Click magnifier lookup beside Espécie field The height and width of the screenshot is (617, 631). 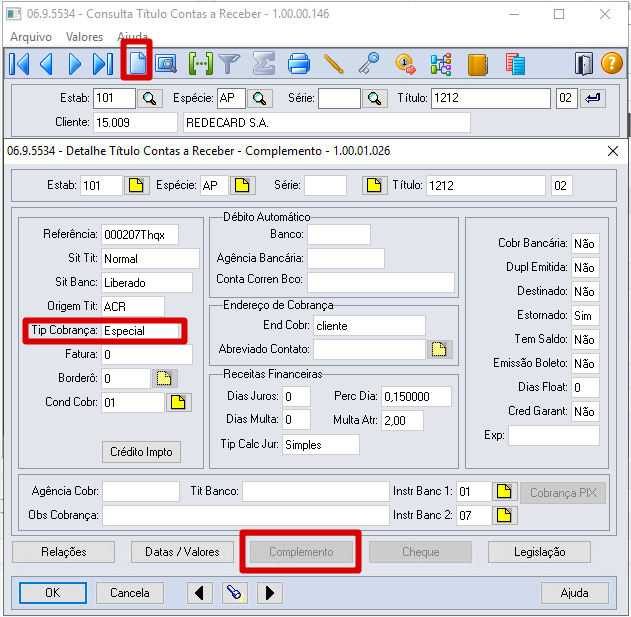coord(260,98)
